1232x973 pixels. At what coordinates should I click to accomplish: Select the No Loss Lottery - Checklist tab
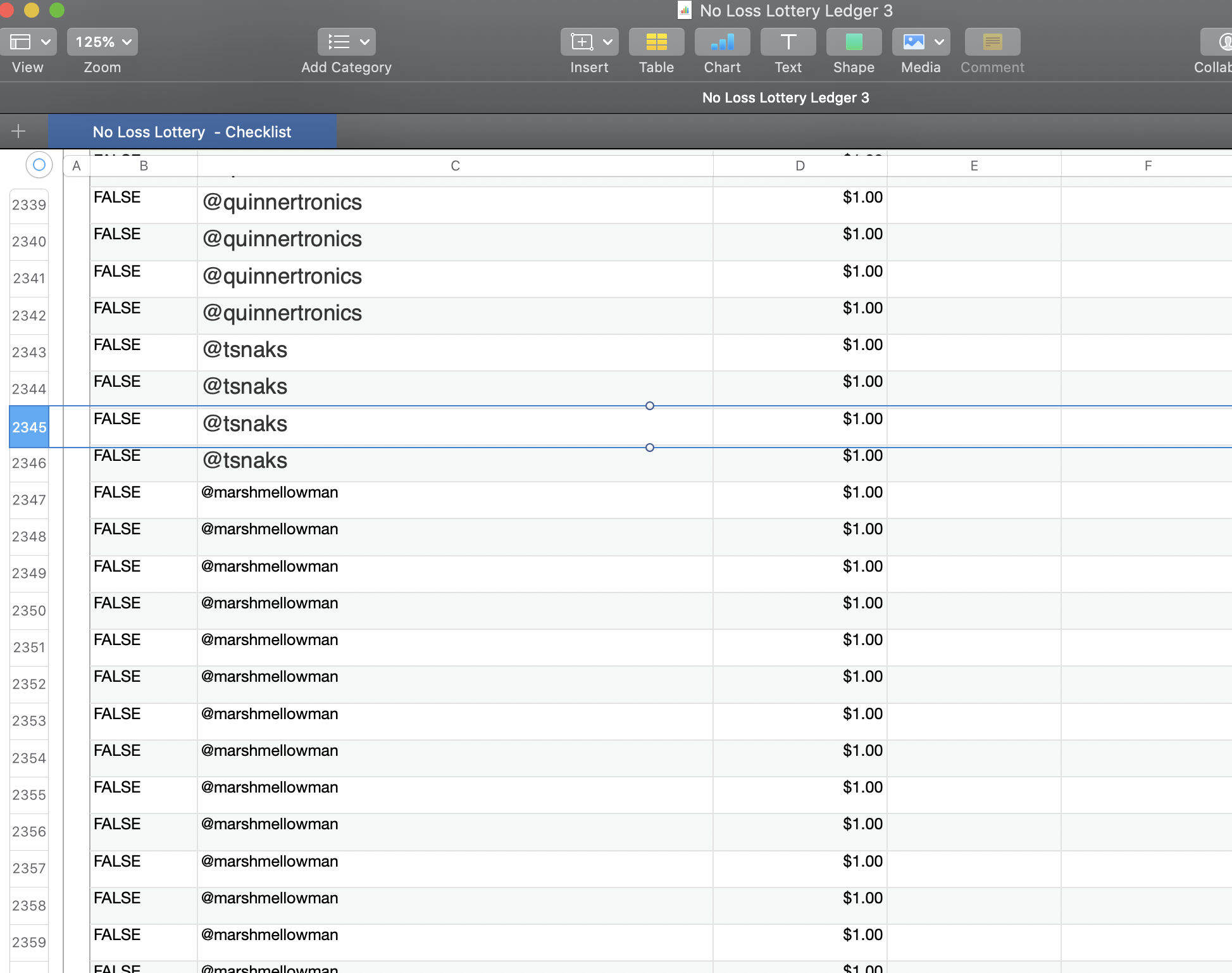click(192, 132)
